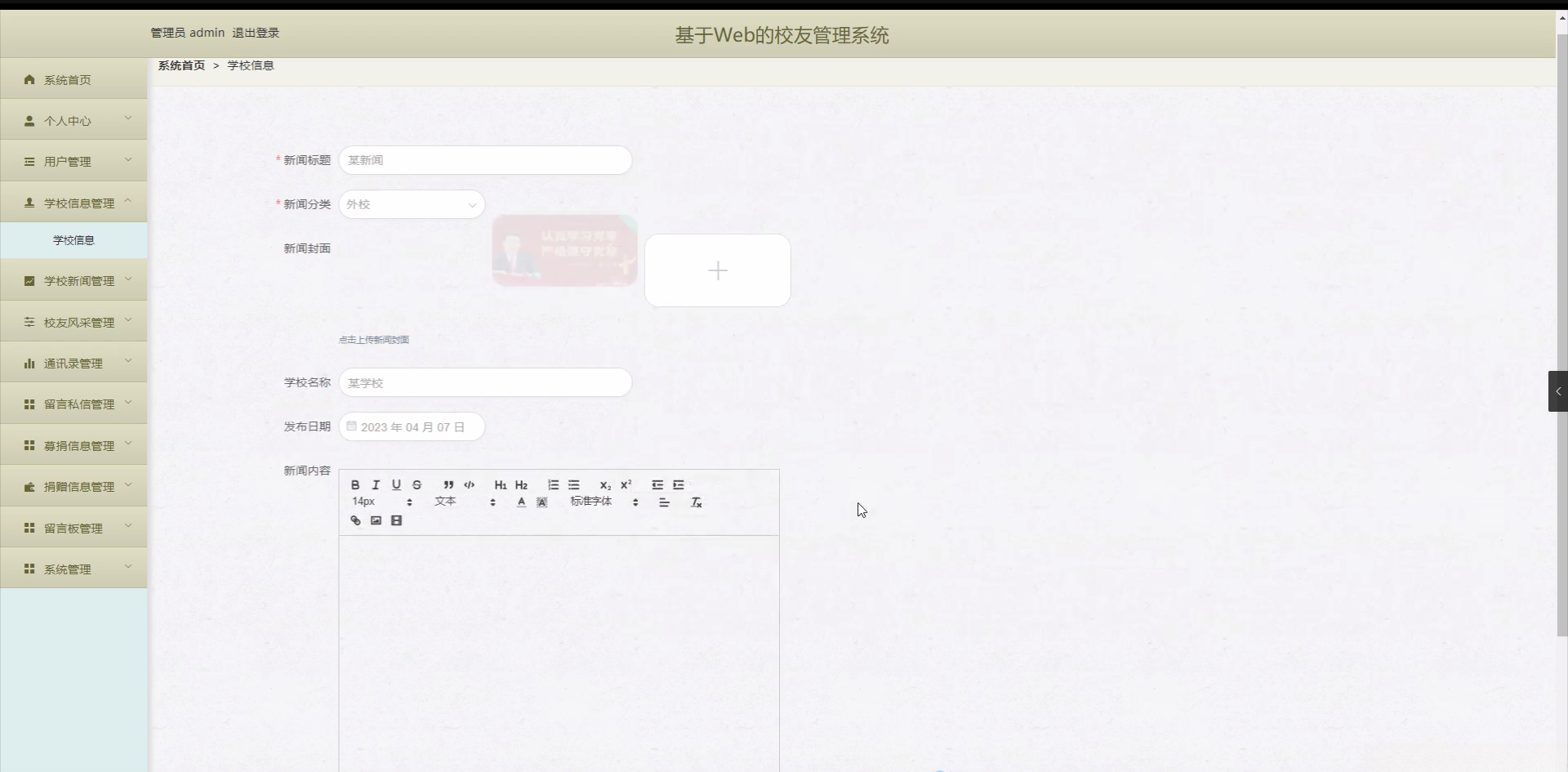The height and width of the screenshot is (772, 1568).
Task: Click the bar chart icon beside 通讯录管理
Action: coord(29,363)
